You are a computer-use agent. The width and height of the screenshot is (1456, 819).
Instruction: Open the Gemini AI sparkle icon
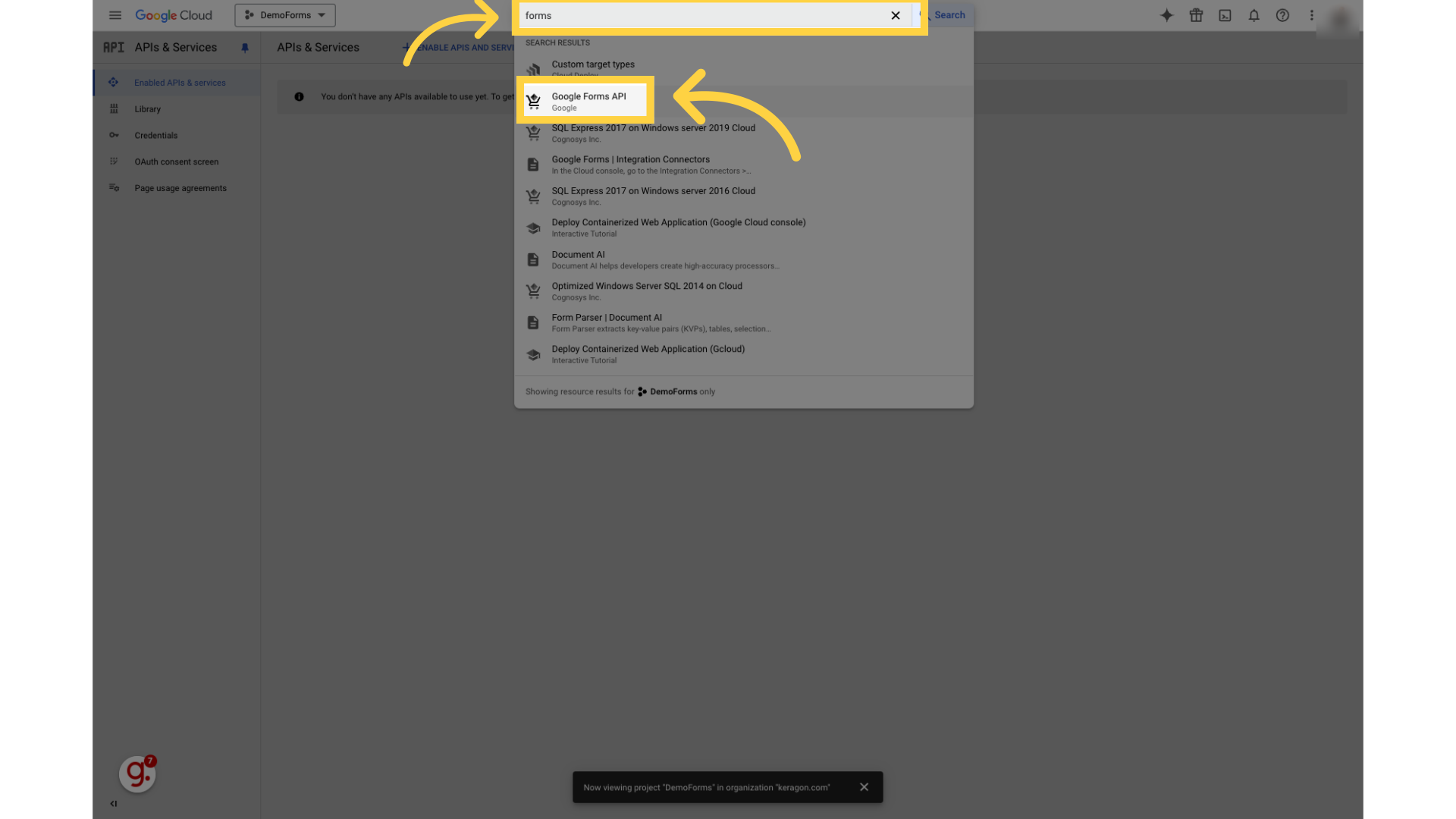click(x=1167, y=15)
